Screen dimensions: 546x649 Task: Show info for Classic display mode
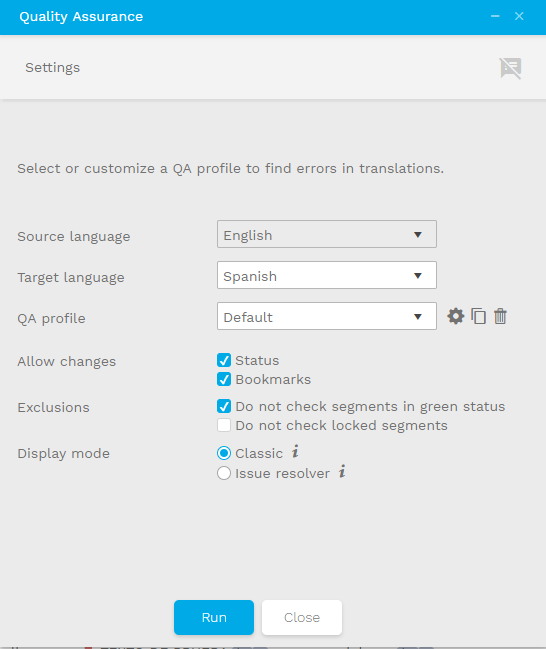(295, 451)
